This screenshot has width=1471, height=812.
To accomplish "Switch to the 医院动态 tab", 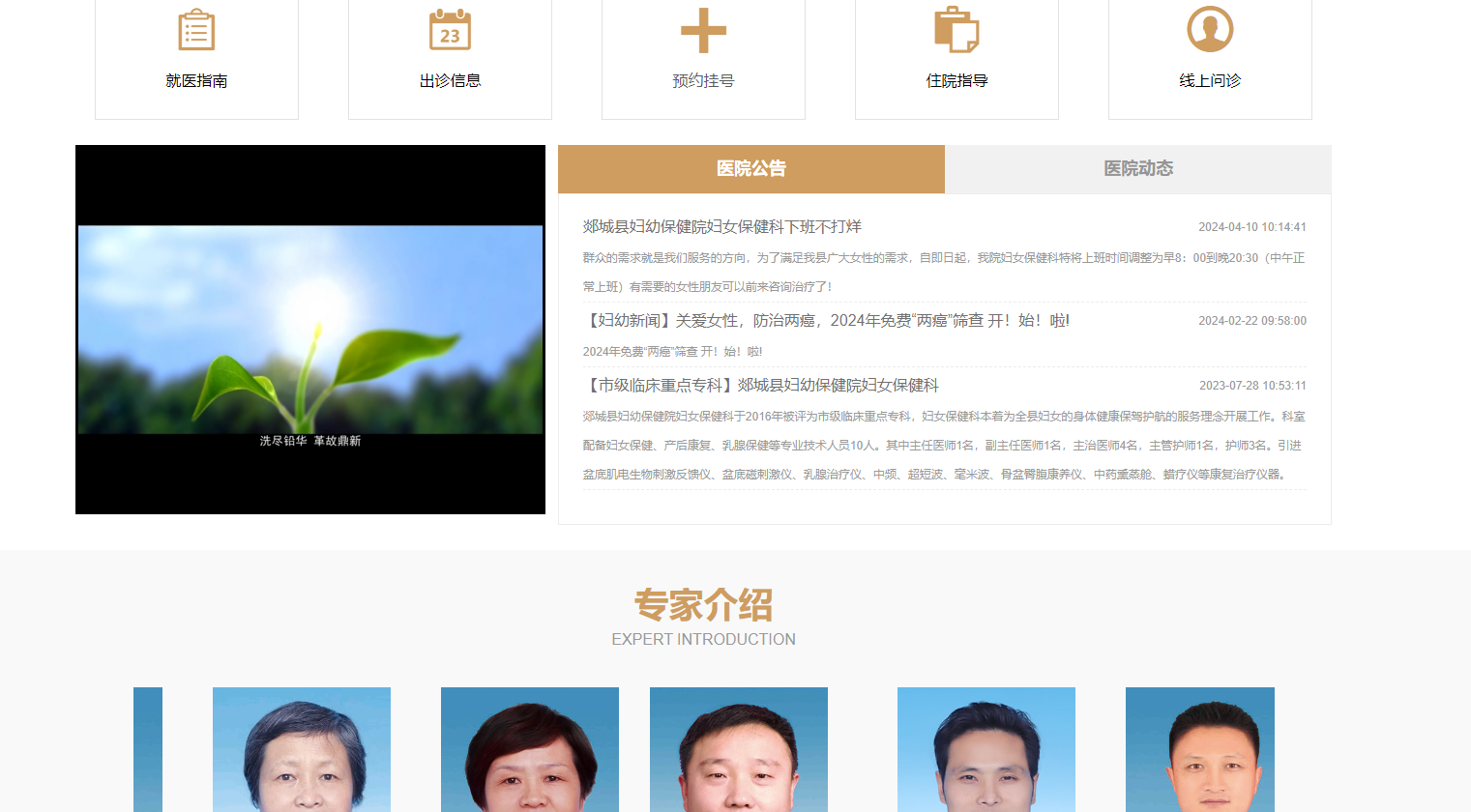I will click(x=1138, y=169).
